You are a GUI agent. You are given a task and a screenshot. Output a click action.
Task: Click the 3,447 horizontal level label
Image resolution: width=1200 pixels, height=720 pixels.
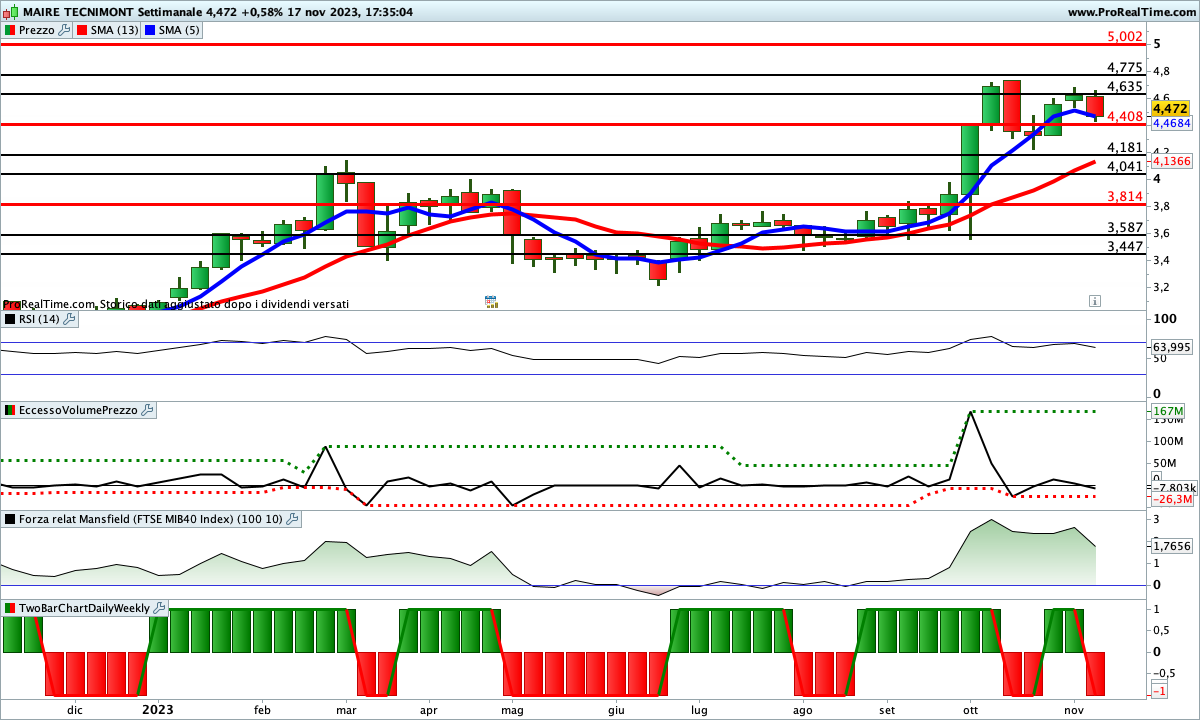pos(1125,247)
